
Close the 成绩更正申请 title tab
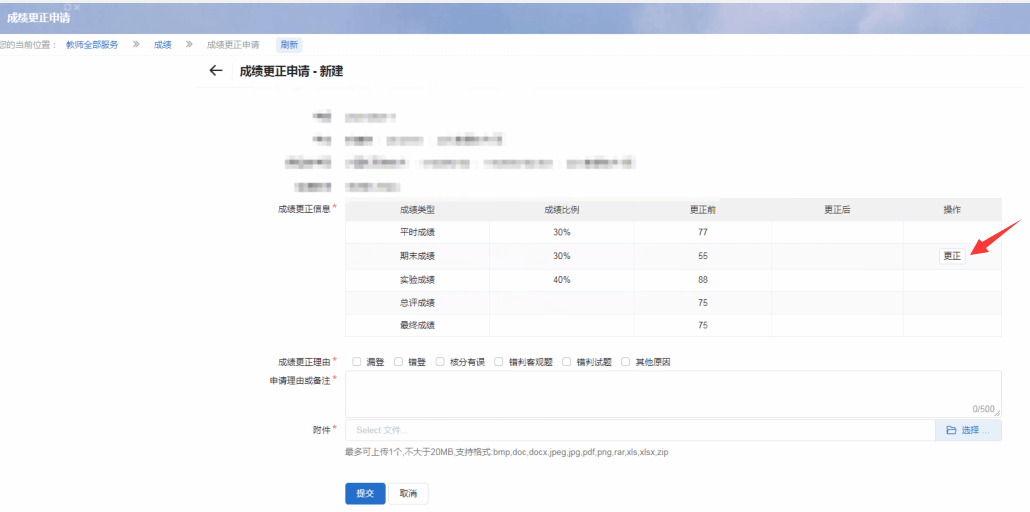click(77, 8)
